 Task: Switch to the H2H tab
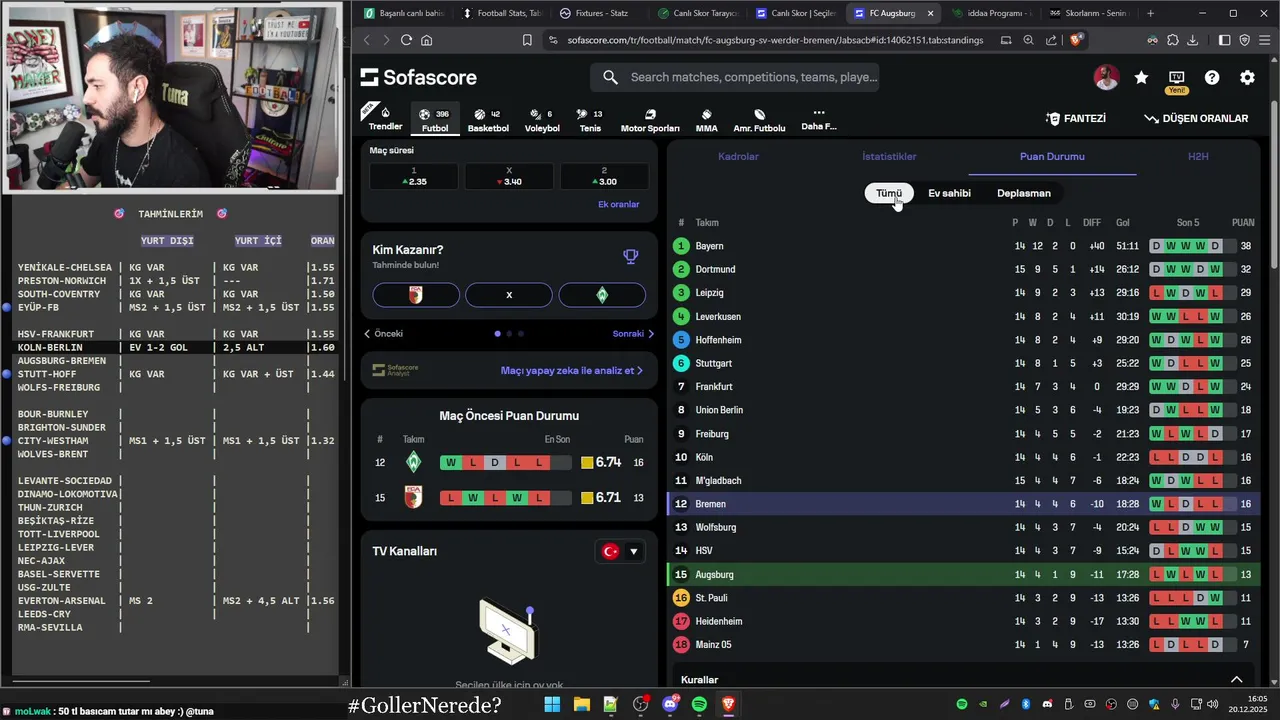tap(1198, 157)
